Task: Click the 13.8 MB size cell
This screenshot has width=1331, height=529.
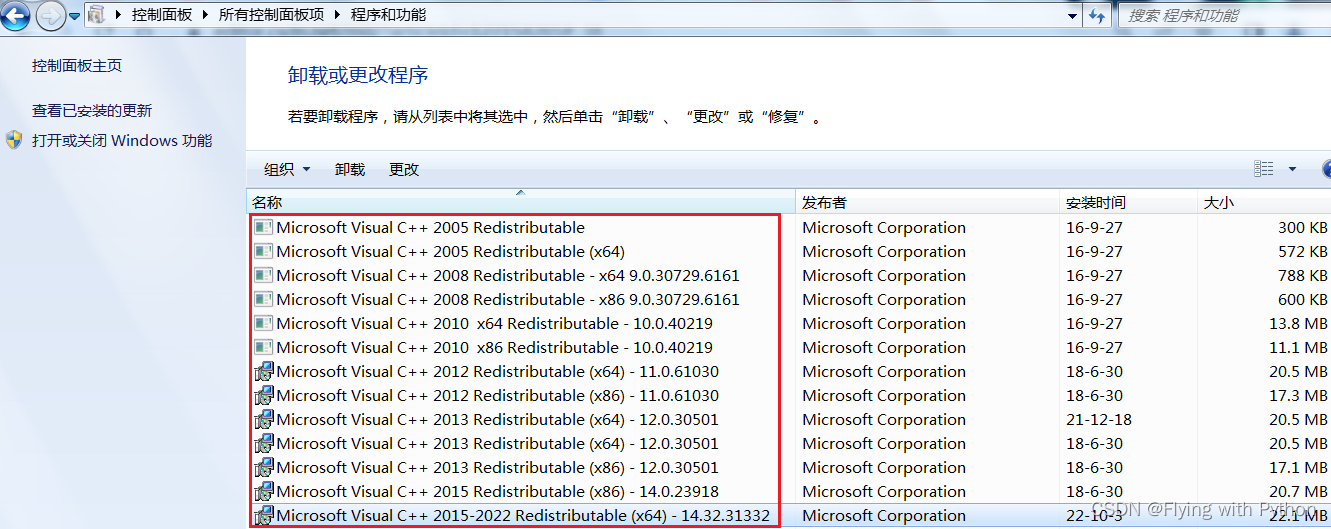Action: 1299,323
